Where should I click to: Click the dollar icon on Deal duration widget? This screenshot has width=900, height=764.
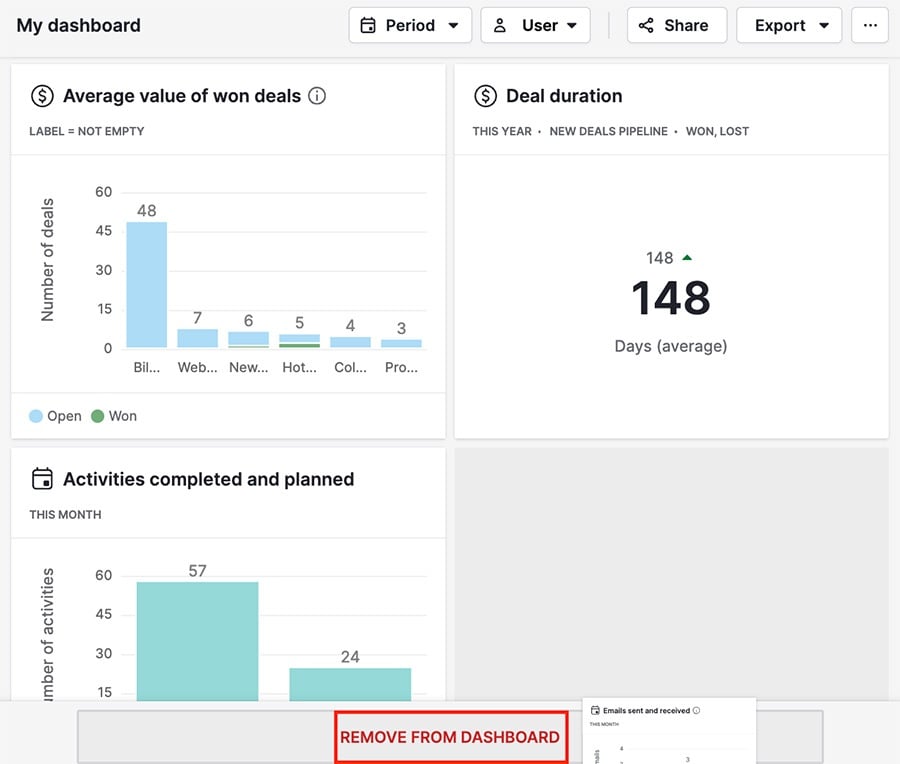[x=485, y=96]
